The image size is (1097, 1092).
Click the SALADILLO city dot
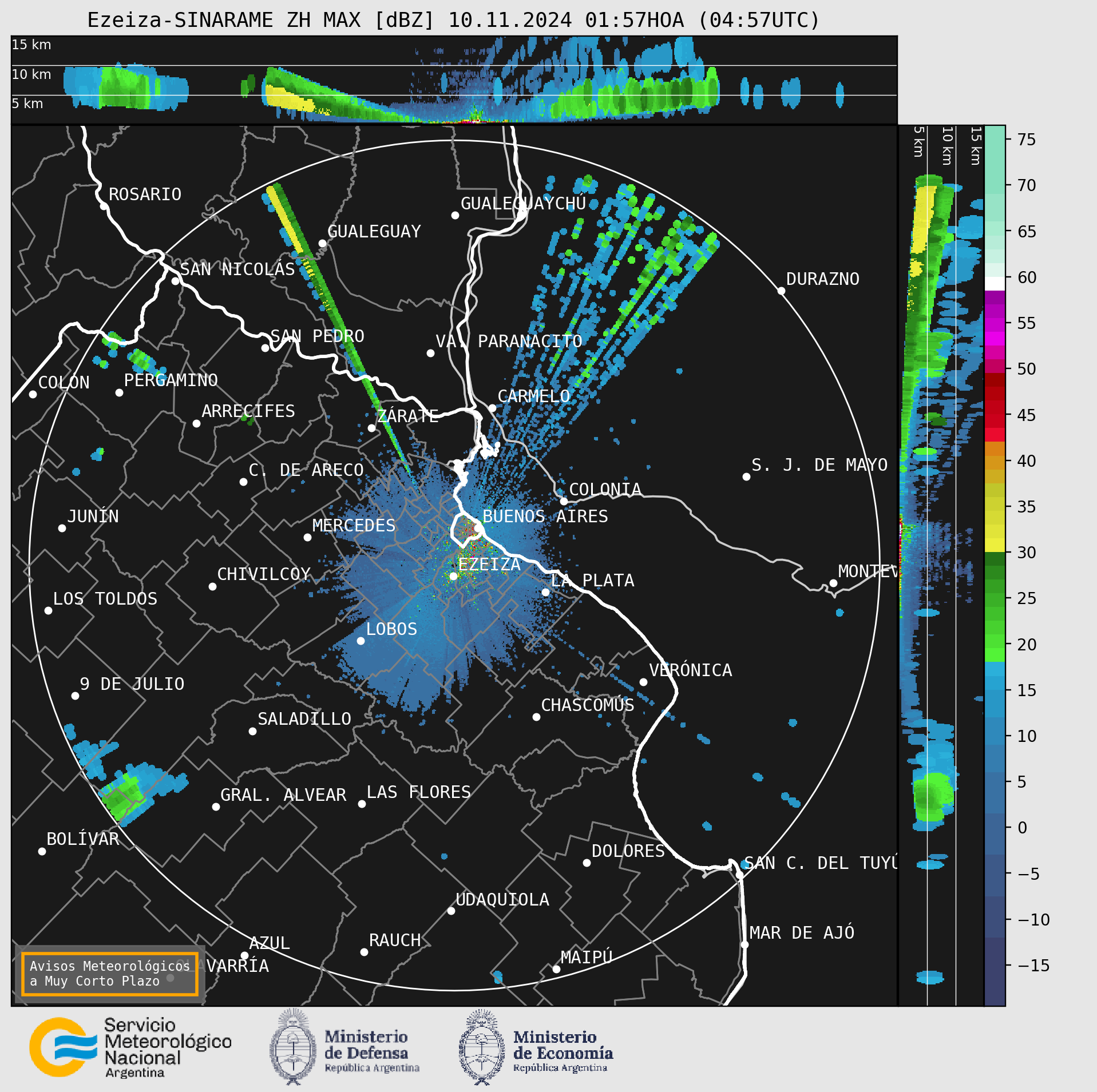point(252,731)
